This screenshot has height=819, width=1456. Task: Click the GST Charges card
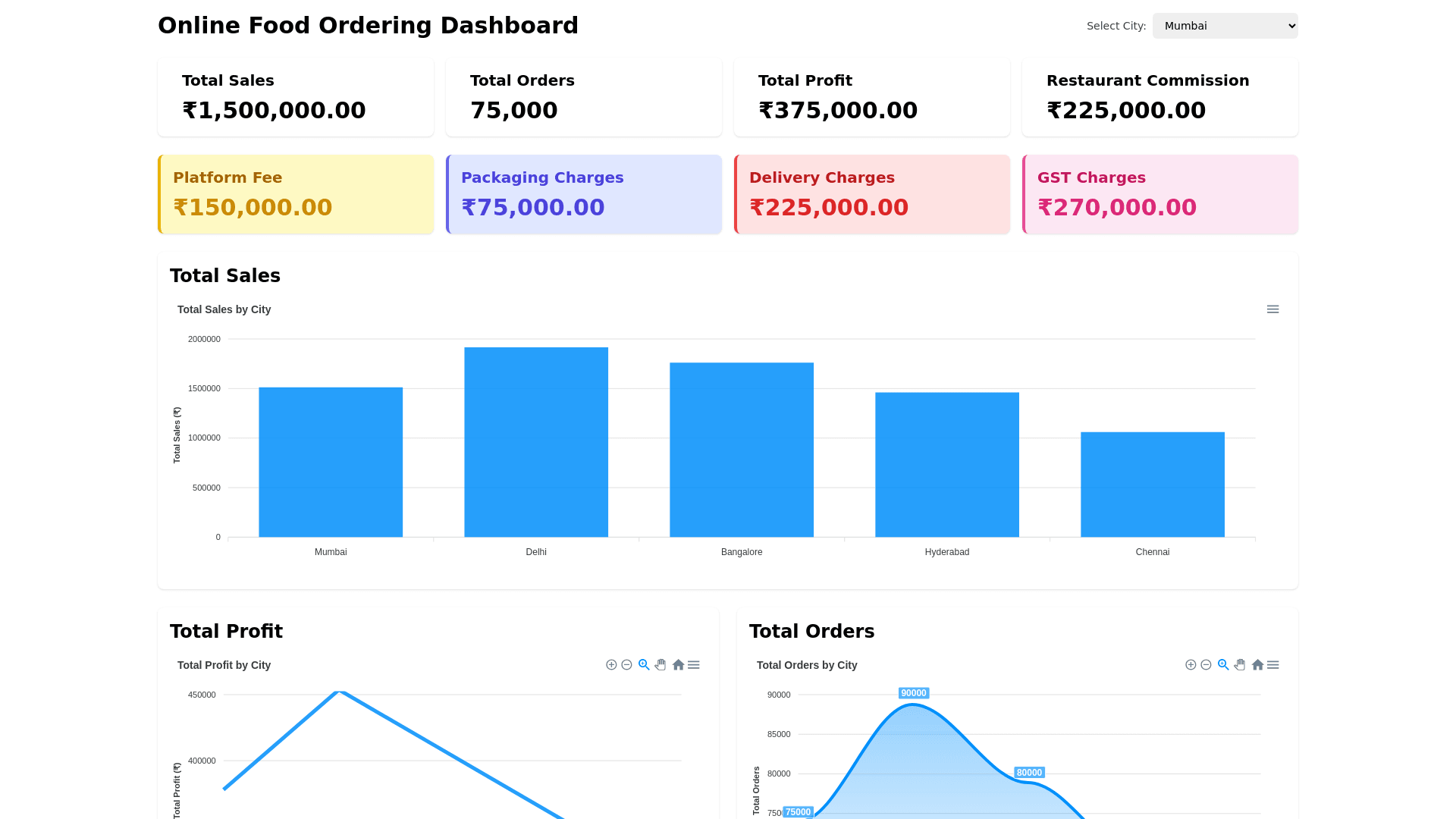(x=1160, y=194)
